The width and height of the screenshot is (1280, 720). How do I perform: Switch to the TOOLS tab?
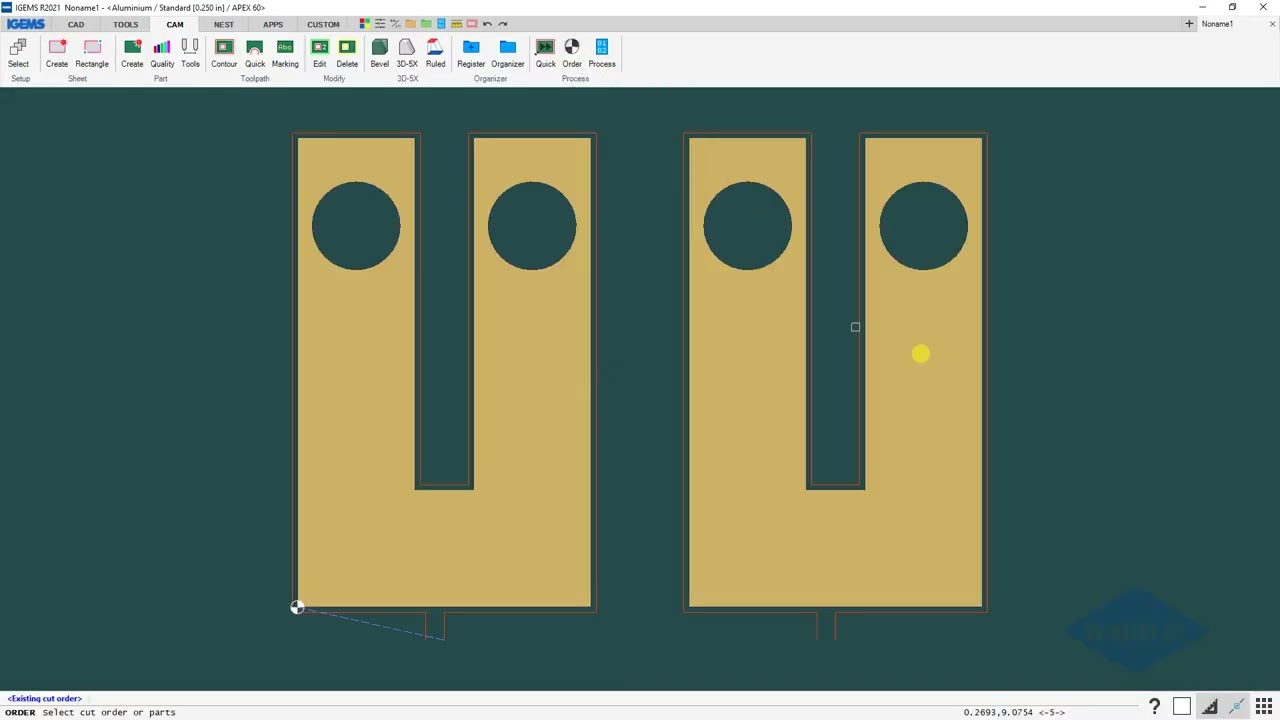[125, 24]
